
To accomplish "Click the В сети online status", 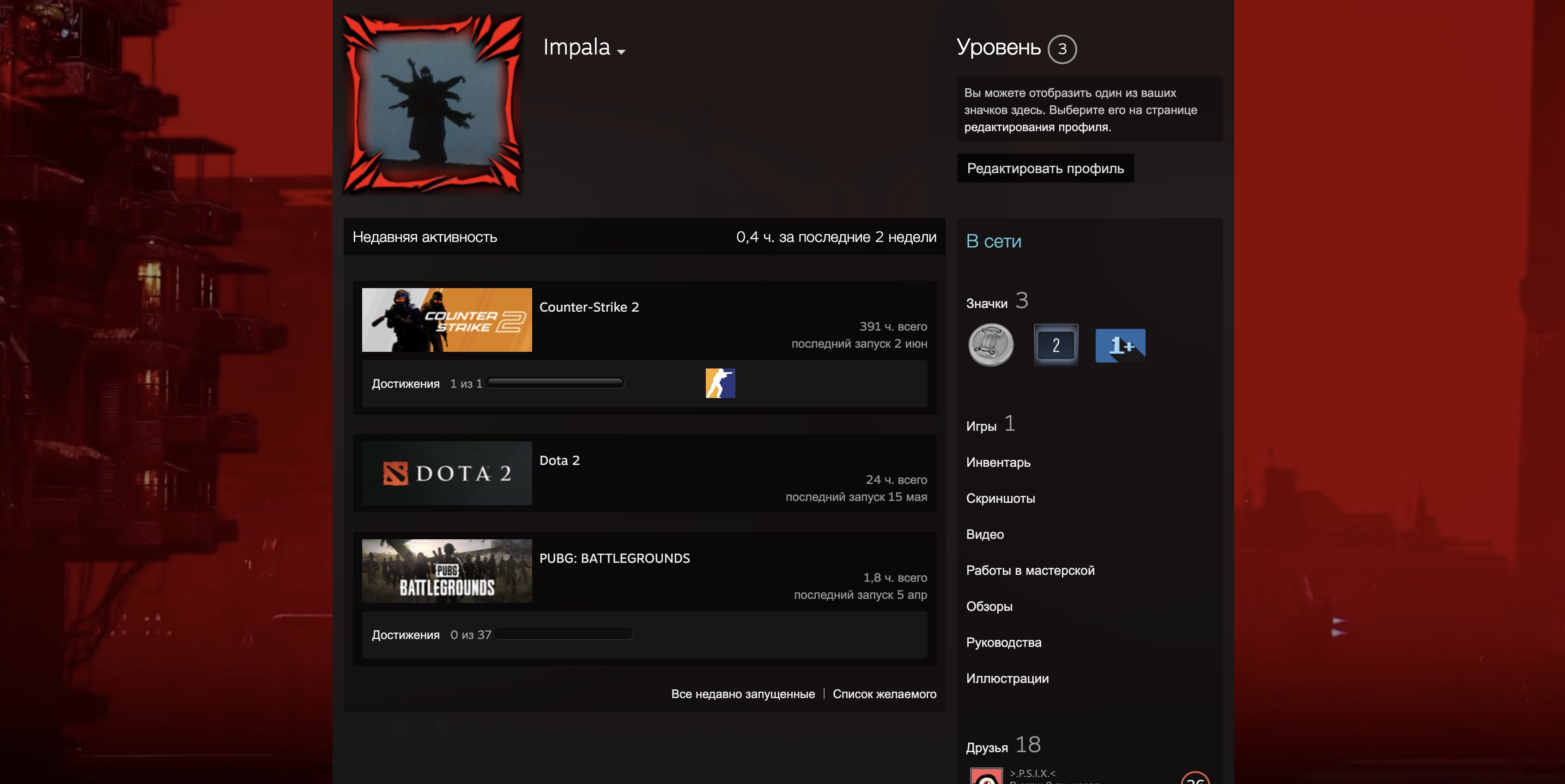I will pyautogui.click(x=993, y=241).
